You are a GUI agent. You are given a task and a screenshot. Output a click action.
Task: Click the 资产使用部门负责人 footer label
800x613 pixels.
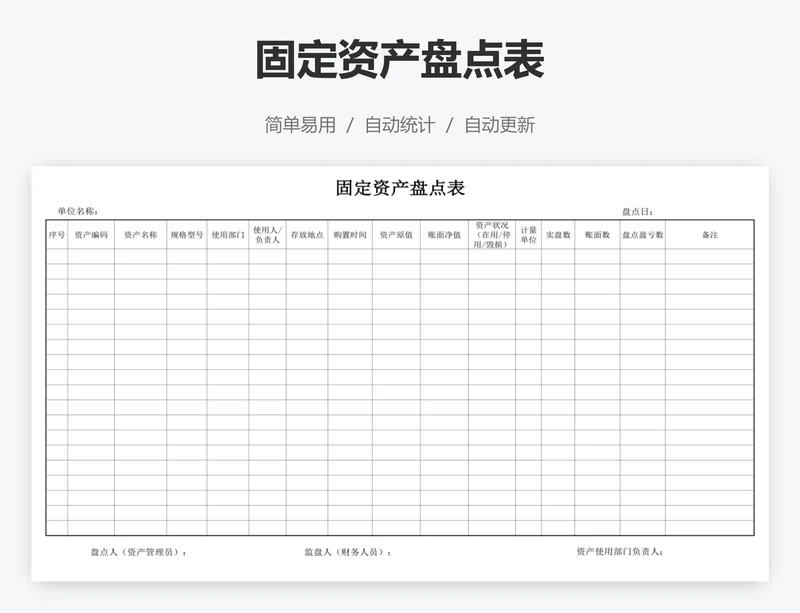click(620, 551)
